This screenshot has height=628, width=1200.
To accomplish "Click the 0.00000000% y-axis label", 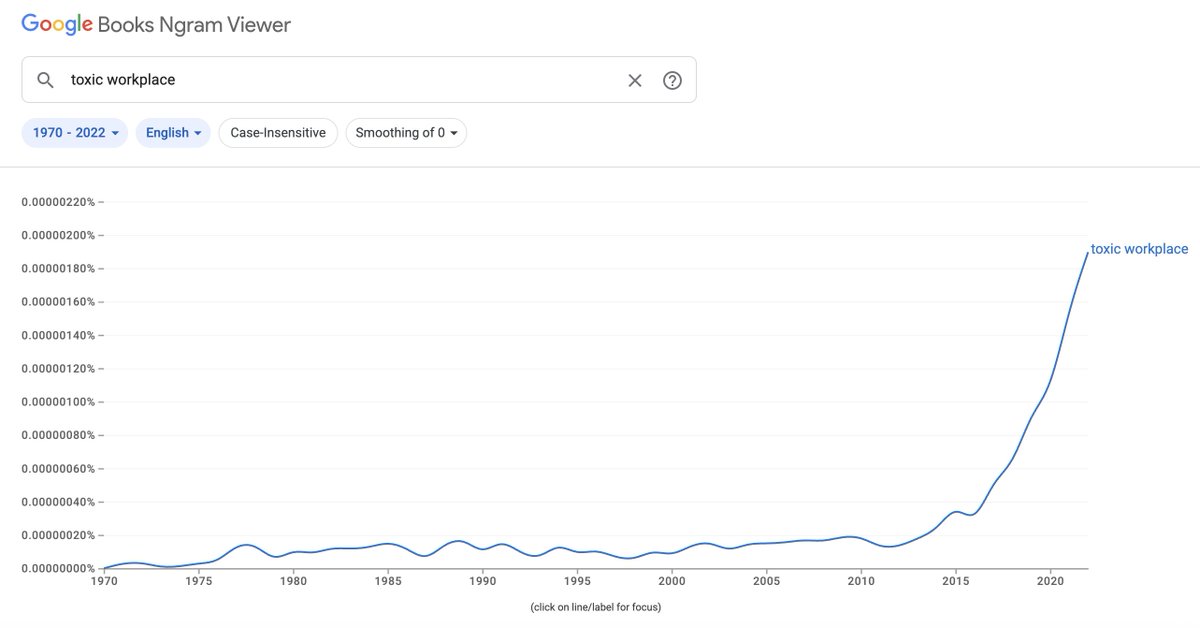I will coord(58,568).
